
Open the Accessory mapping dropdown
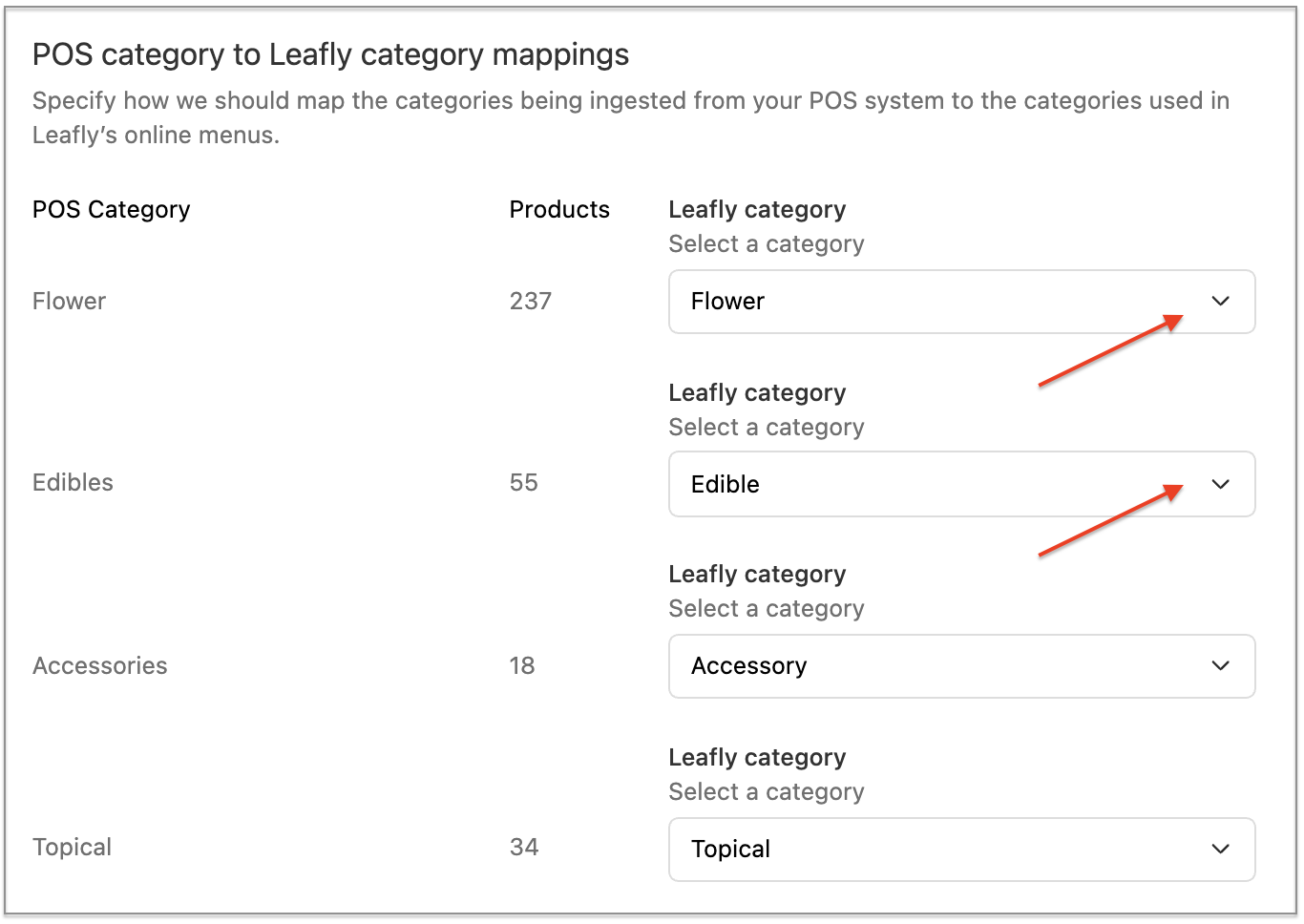961,666
